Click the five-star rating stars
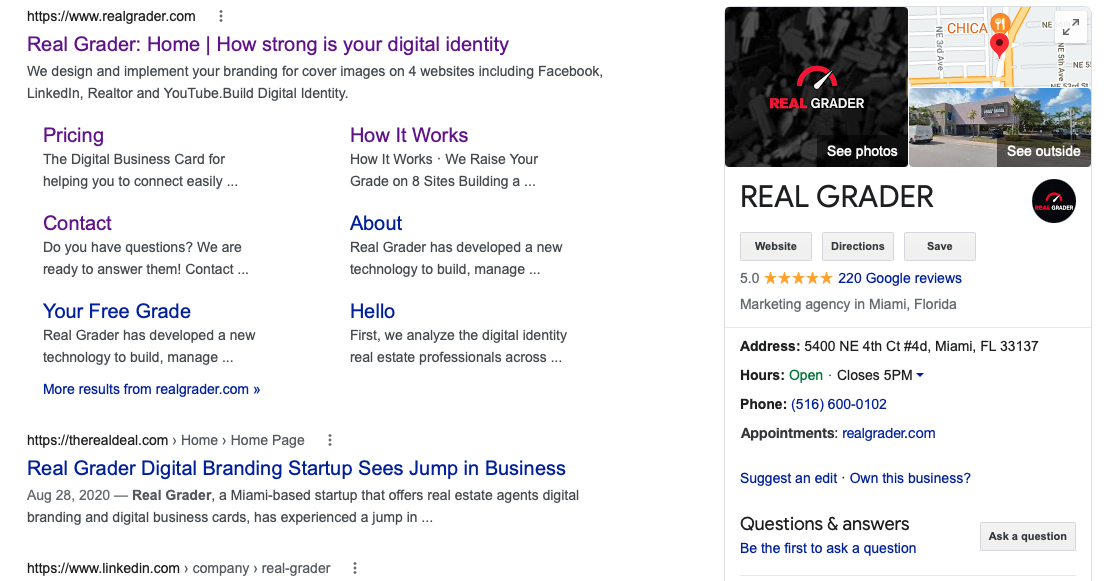 tap(797, 278)
